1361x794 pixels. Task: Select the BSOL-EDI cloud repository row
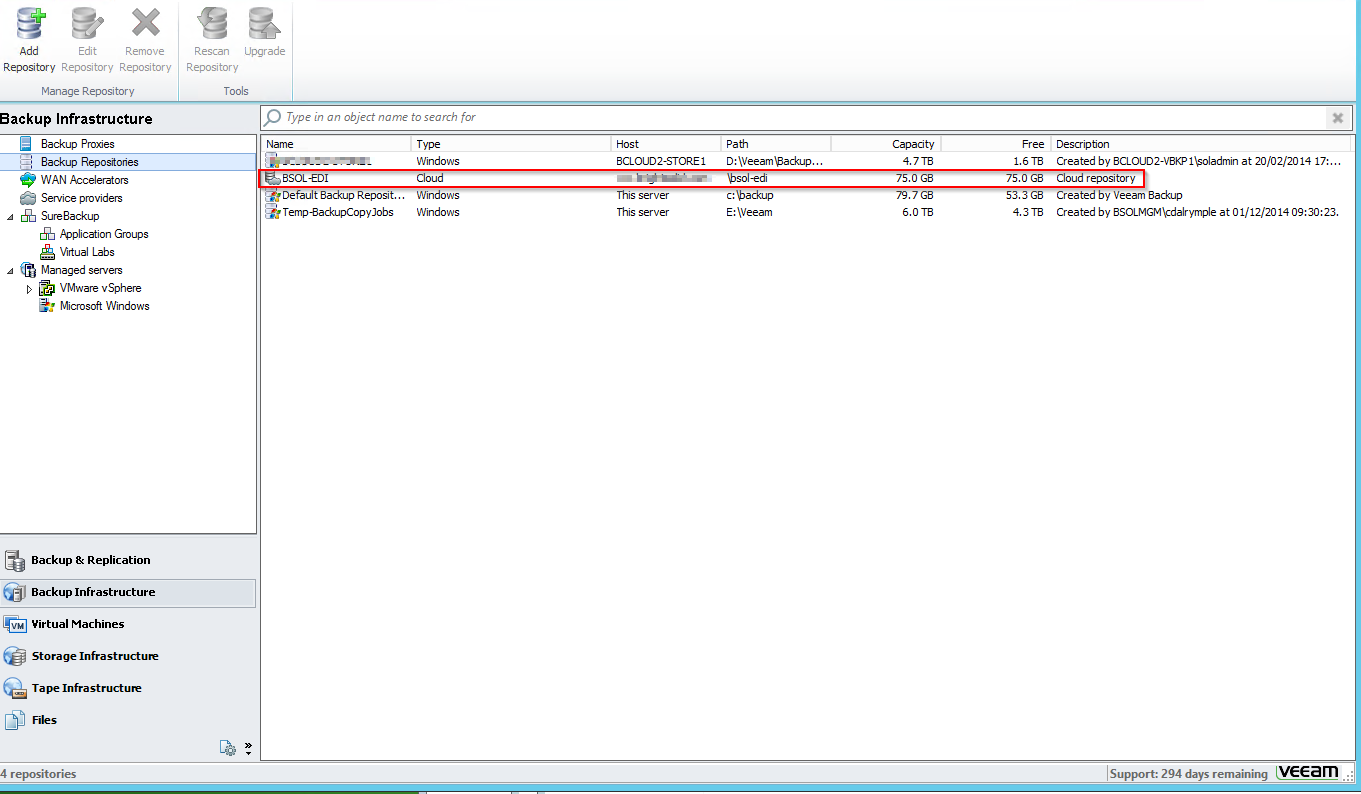click(701, 178)
